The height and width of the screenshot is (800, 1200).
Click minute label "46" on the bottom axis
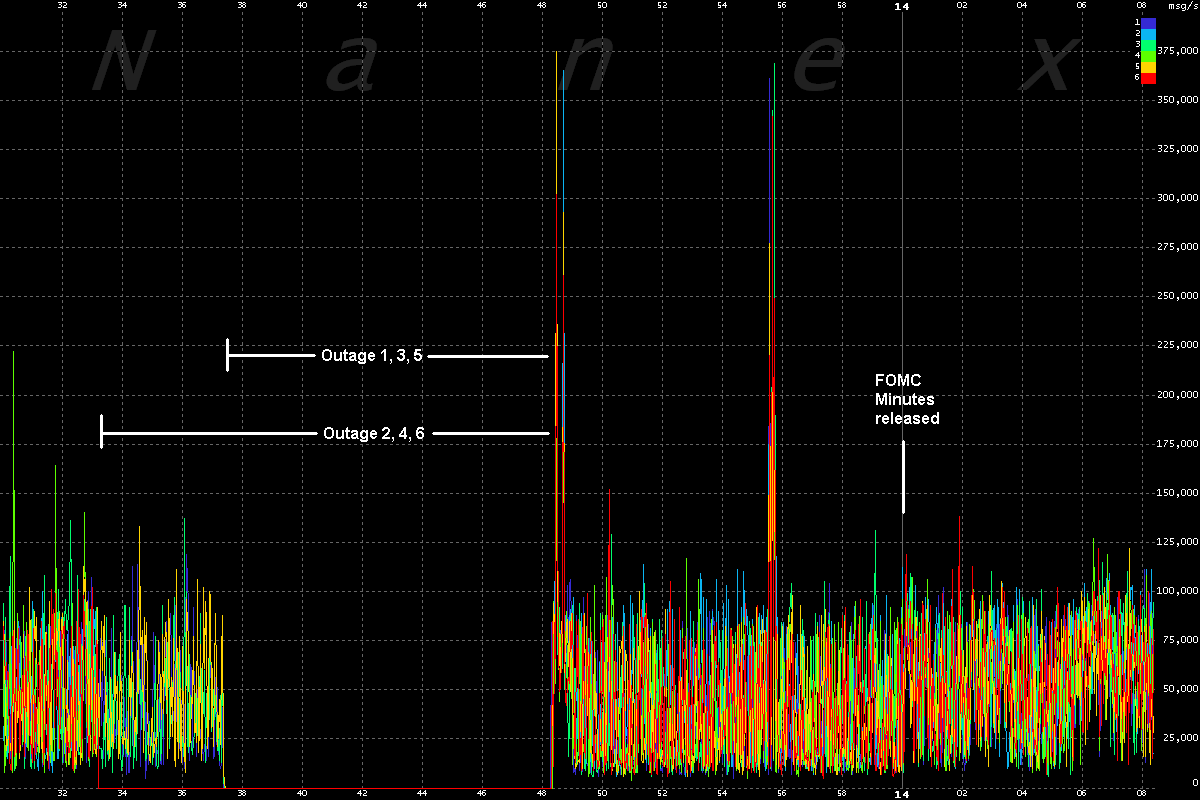[x=482, y=794]
